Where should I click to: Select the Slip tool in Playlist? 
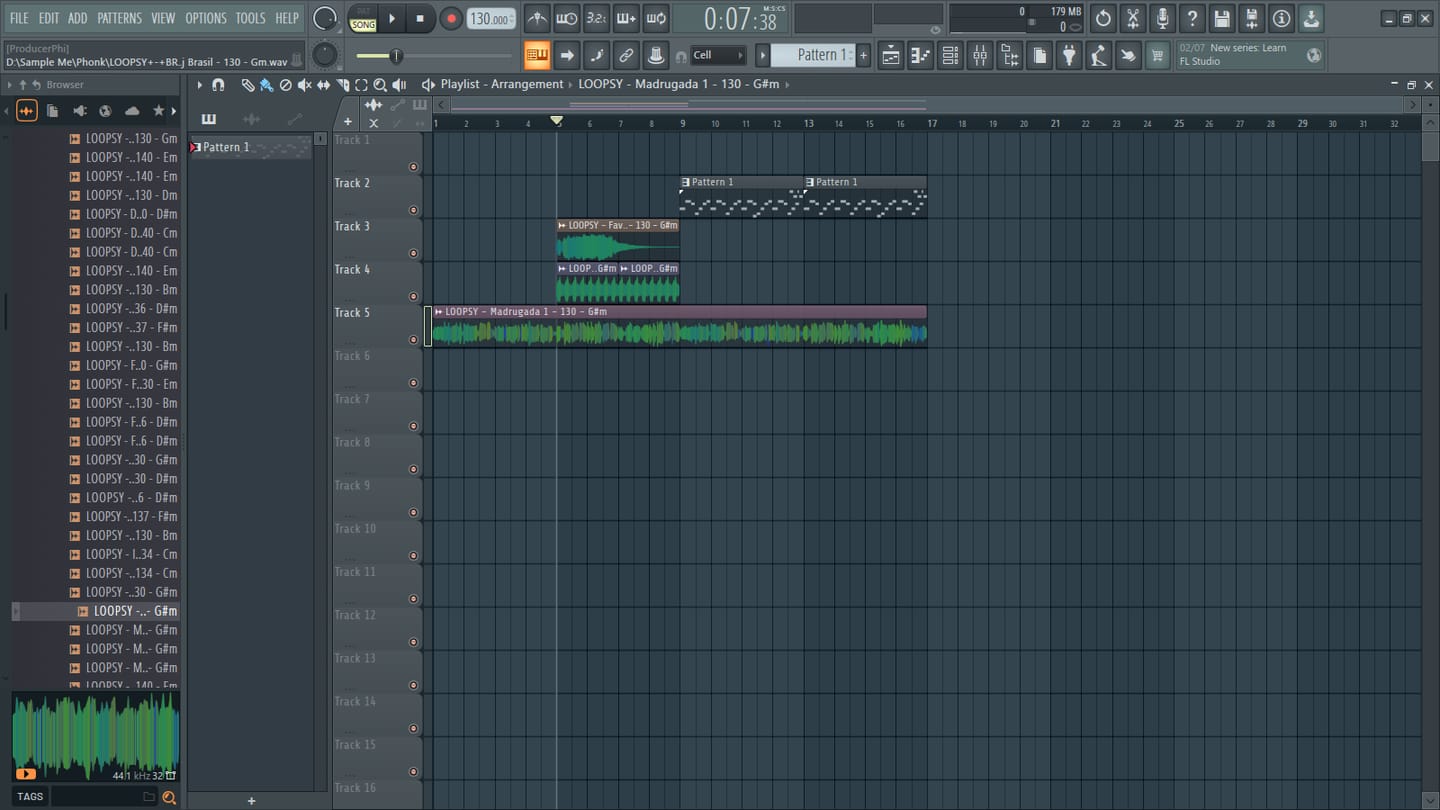point(323,85)
